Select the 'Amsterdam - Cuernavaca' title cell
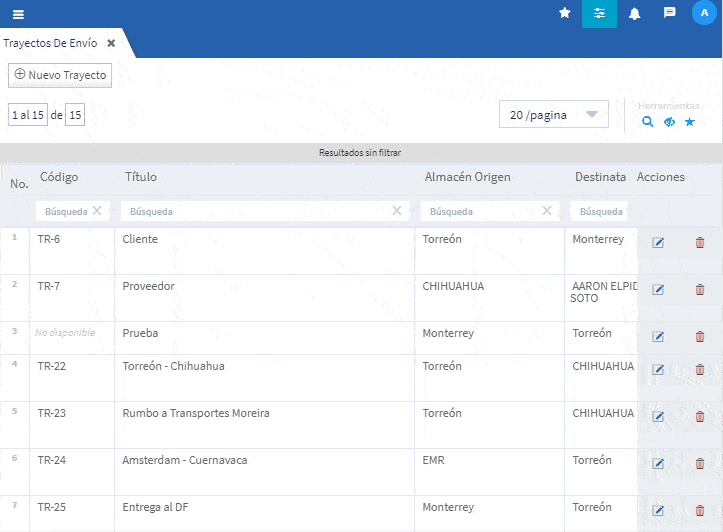The height and width of the screenshot is (532, 723). (264, 472)
